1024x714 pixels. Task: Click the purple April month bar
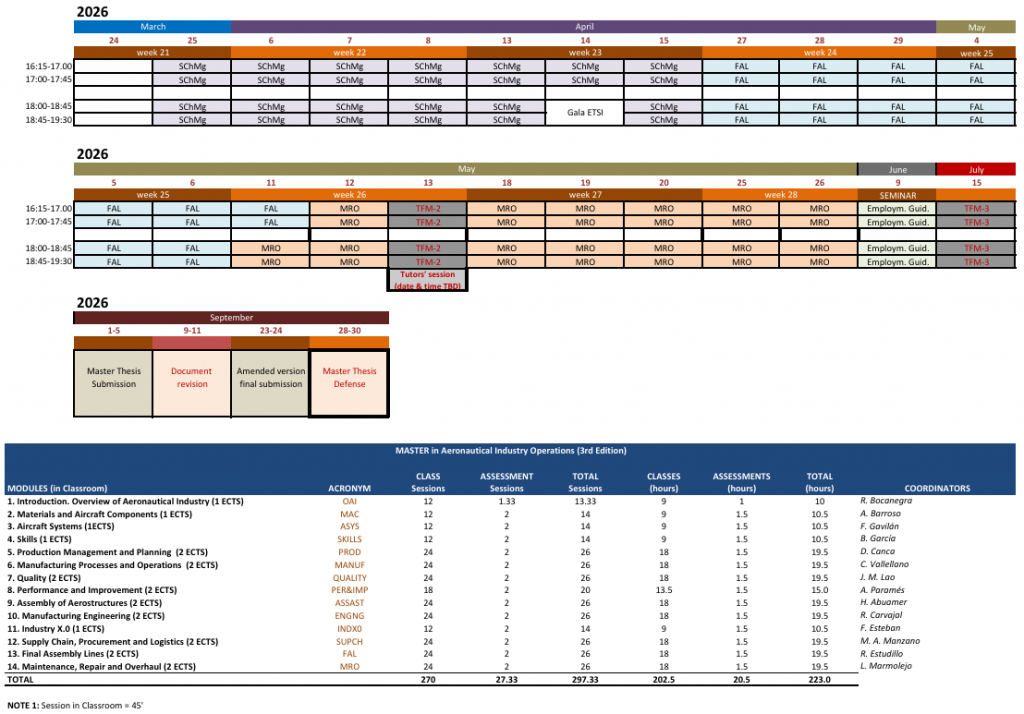(x=584, y=27)
